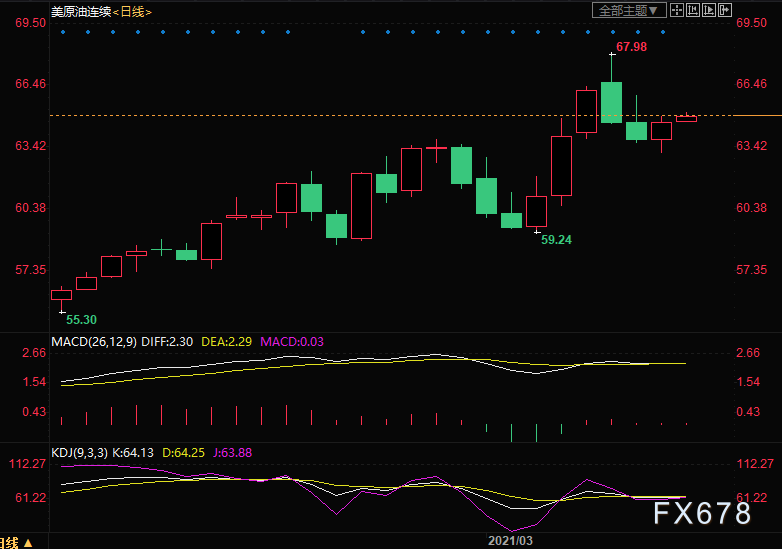
Task: Open the 全部主题 dropdown
Action: 629,11
